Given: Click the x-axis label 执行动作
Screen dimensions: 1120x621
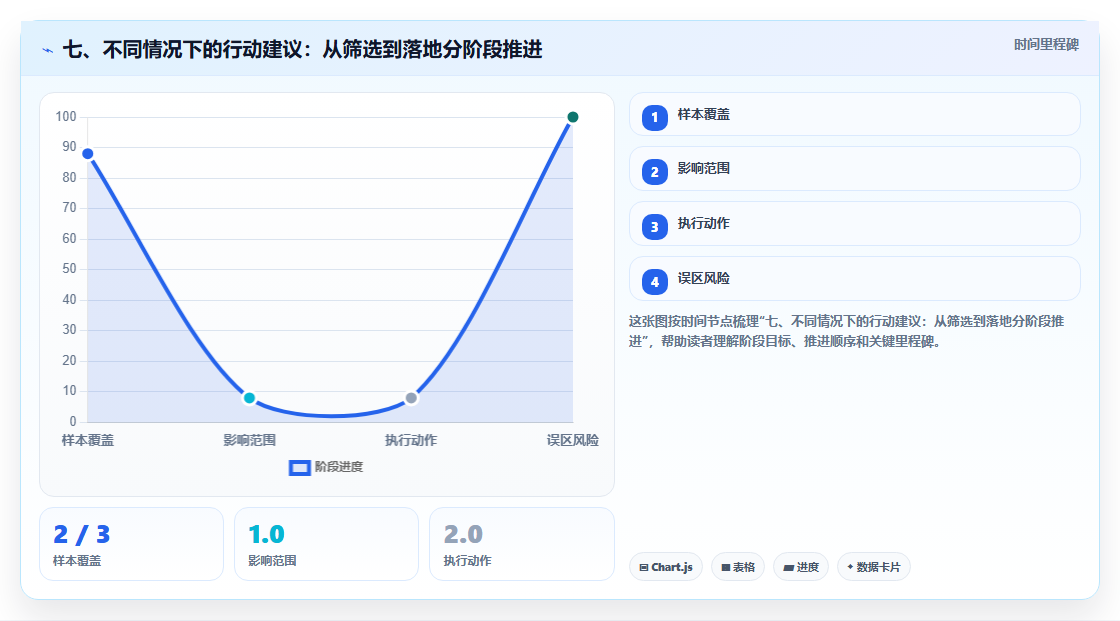Looking at the screenshot, I should tap(411, 441).
